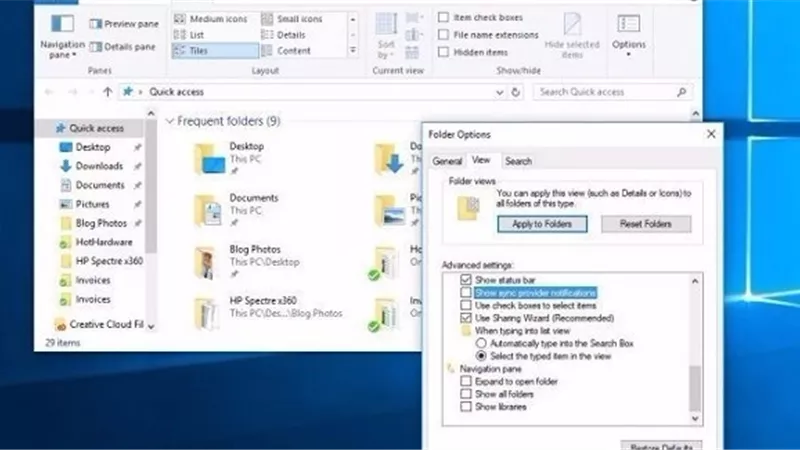
Task: Open the Desktop folder tile
Action: 232,158
